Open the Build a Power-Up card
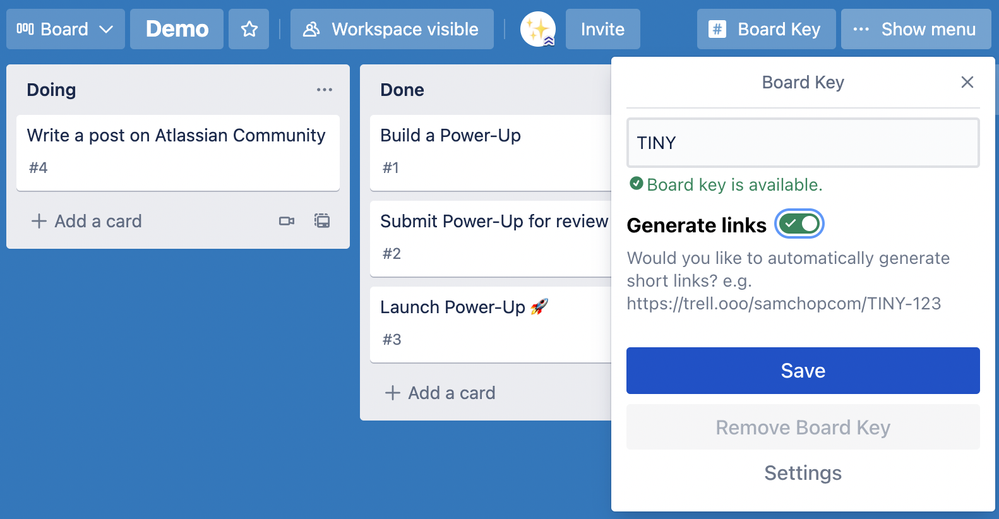The image size is (999, 519). [491, 152]
